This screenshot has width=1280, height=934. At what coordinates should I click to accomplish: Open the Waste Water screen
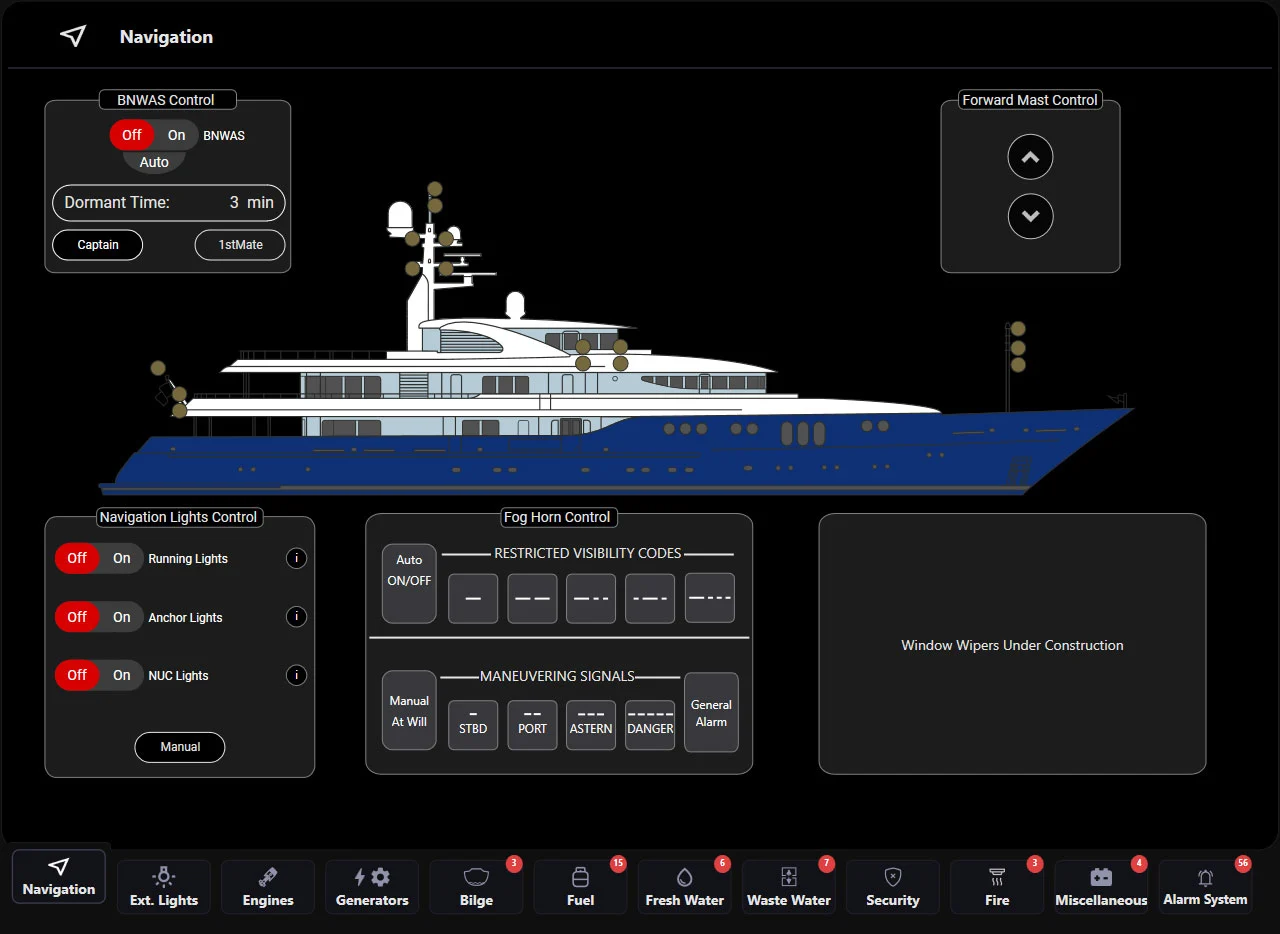(x=788, y=887)
